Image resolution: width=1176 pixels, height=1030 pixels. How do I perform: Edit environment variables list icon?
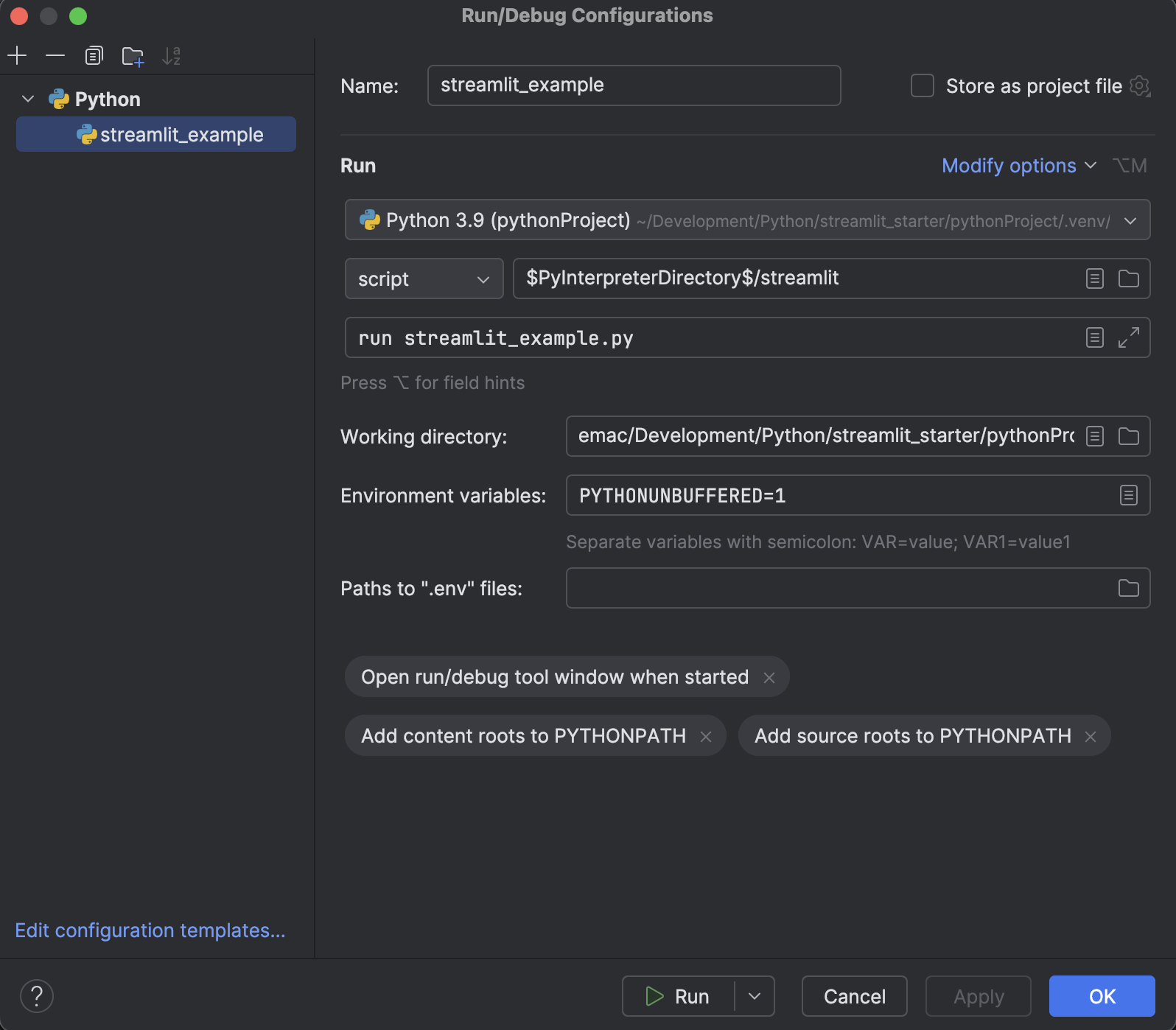click(1129, 495)
